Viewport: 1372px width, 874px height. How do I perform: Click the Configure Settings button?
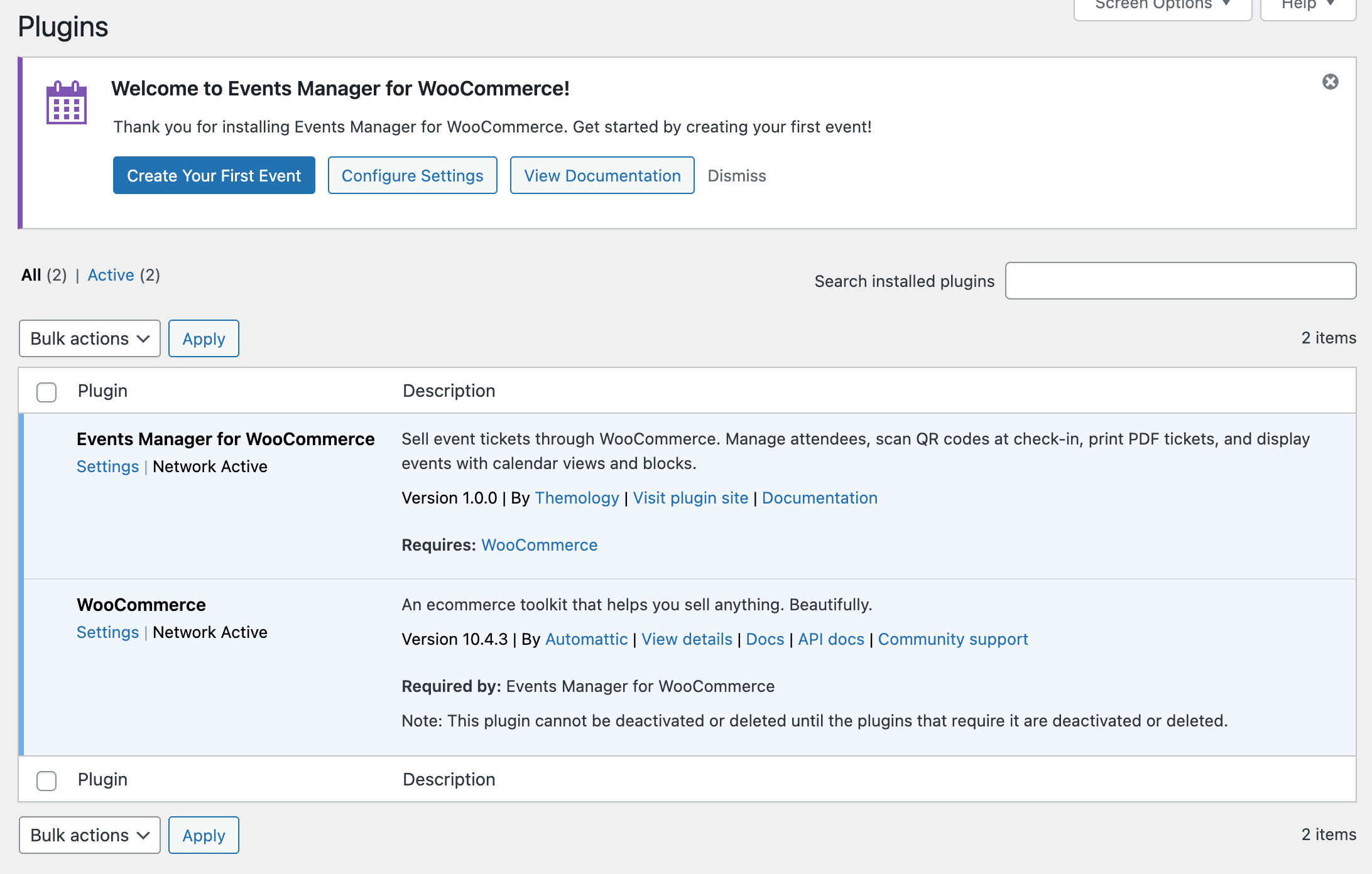point(412,176)
